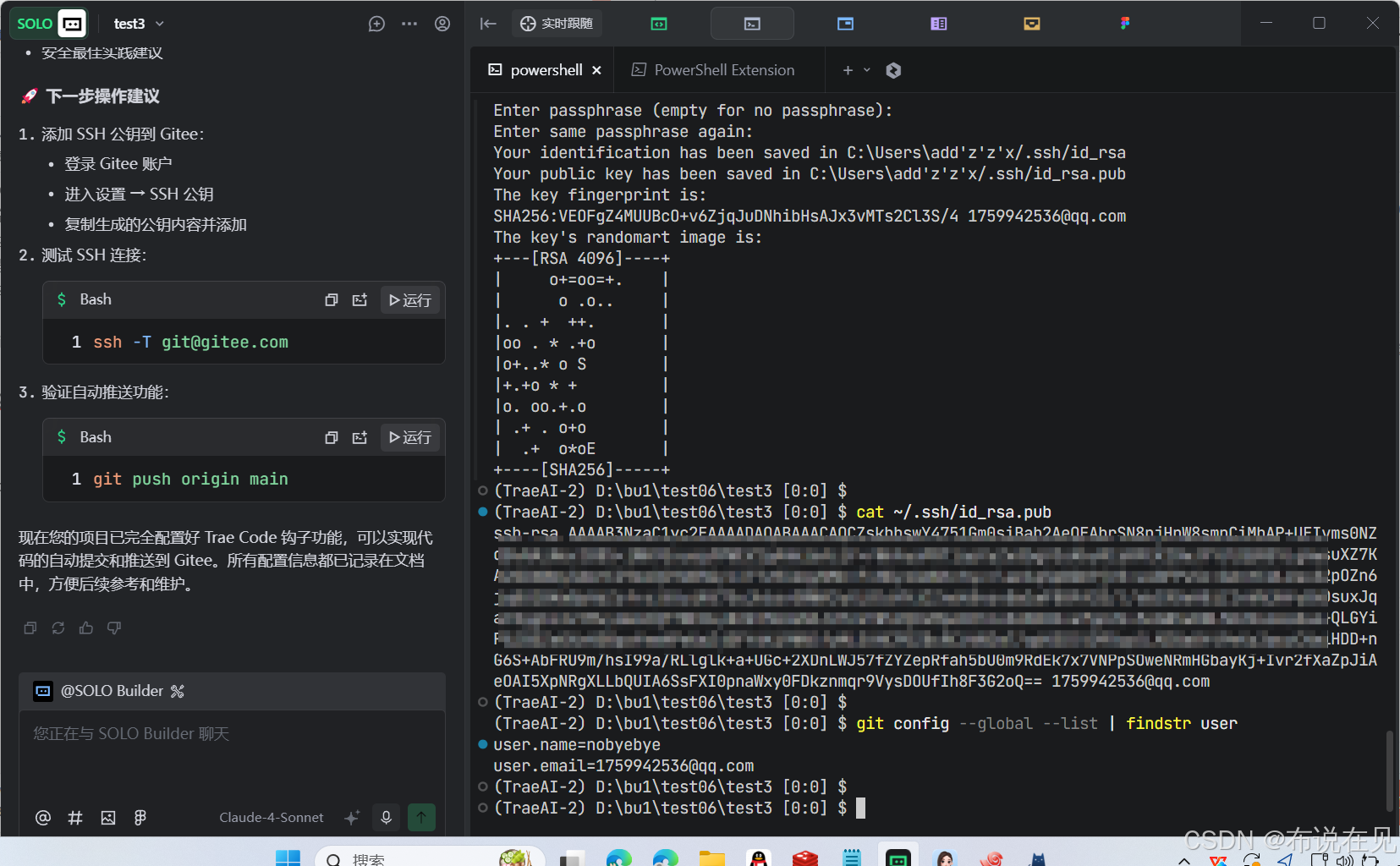Screen dimensions: 1400x866
Task: Select the PowerShell Extension tab
Action: click(714, 70)
